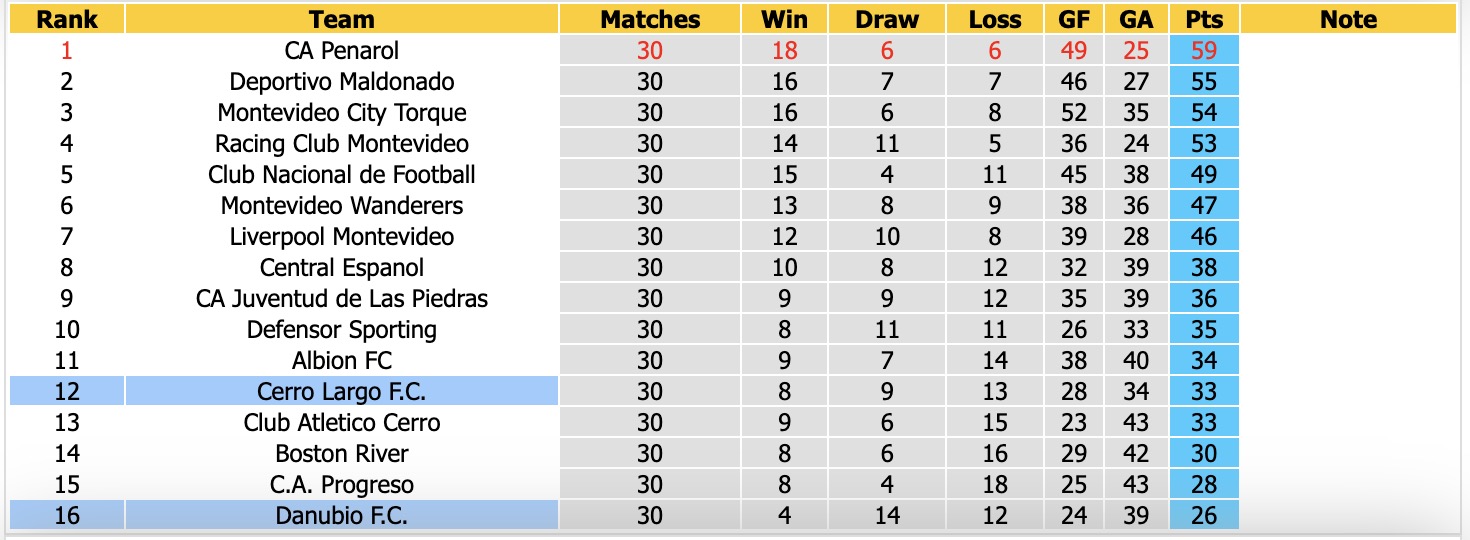Screen dimensions: 1470x540
Task: Select highlighted Danubio F.C. team
Action: [x=342, y=515]
